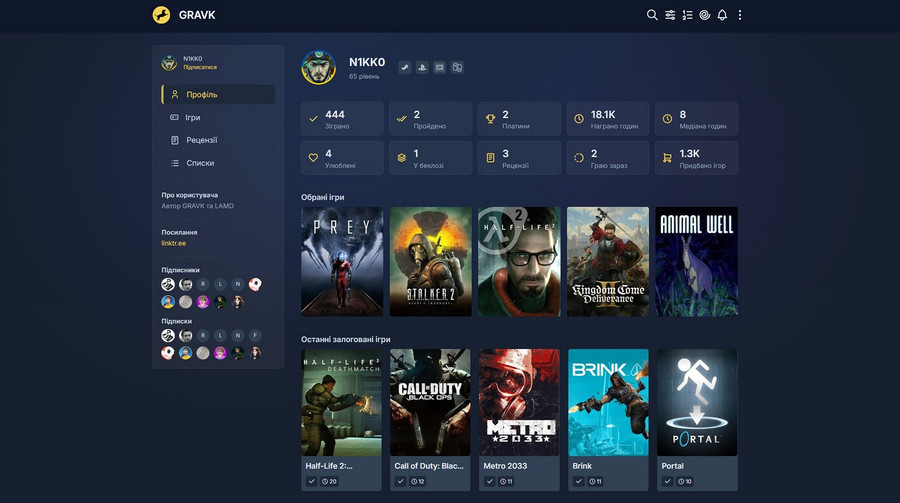
Task: Open the S.T.A.L.K.E.R. 2 game cover
Action: (430, 261)
